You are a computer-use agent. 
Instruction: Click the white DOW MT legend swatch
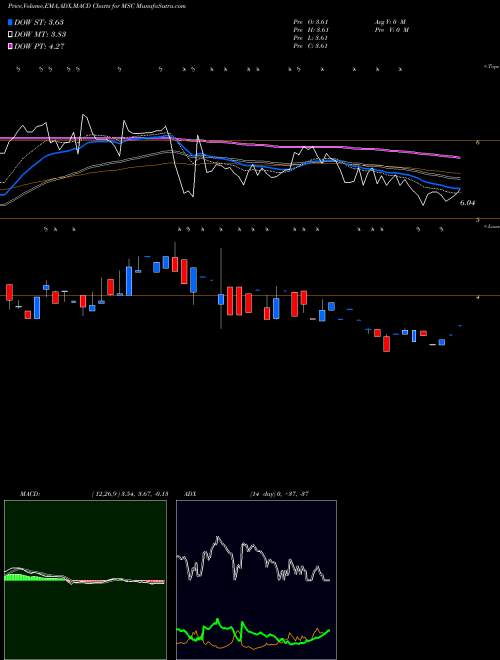(10, 35)
